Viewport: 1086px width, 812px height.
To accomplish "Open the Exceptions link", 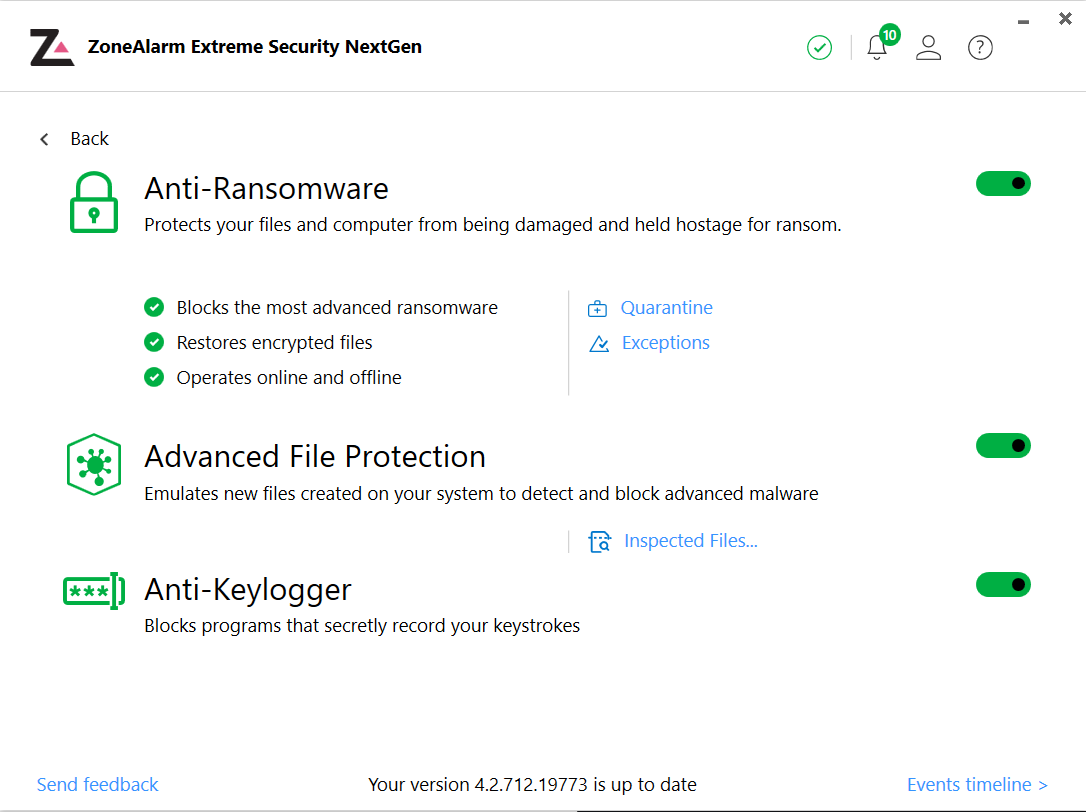I will pos(665,343).
